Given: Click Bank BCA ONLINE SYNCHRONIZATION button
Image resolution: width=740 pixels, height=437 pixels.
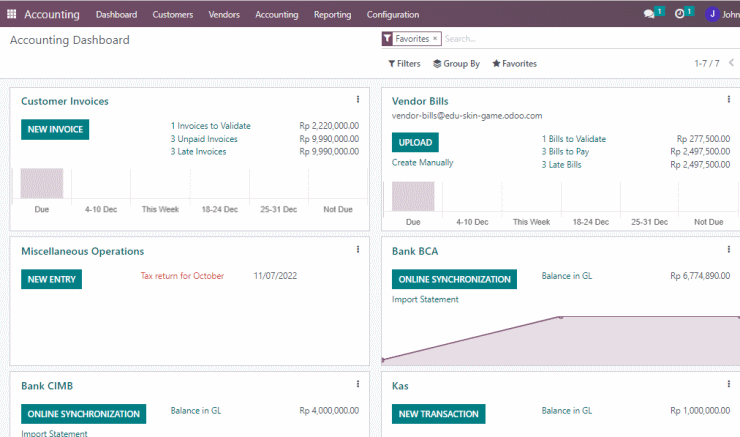Looking at the screenshot, I should pyautogui.click(x=454, y=279).
